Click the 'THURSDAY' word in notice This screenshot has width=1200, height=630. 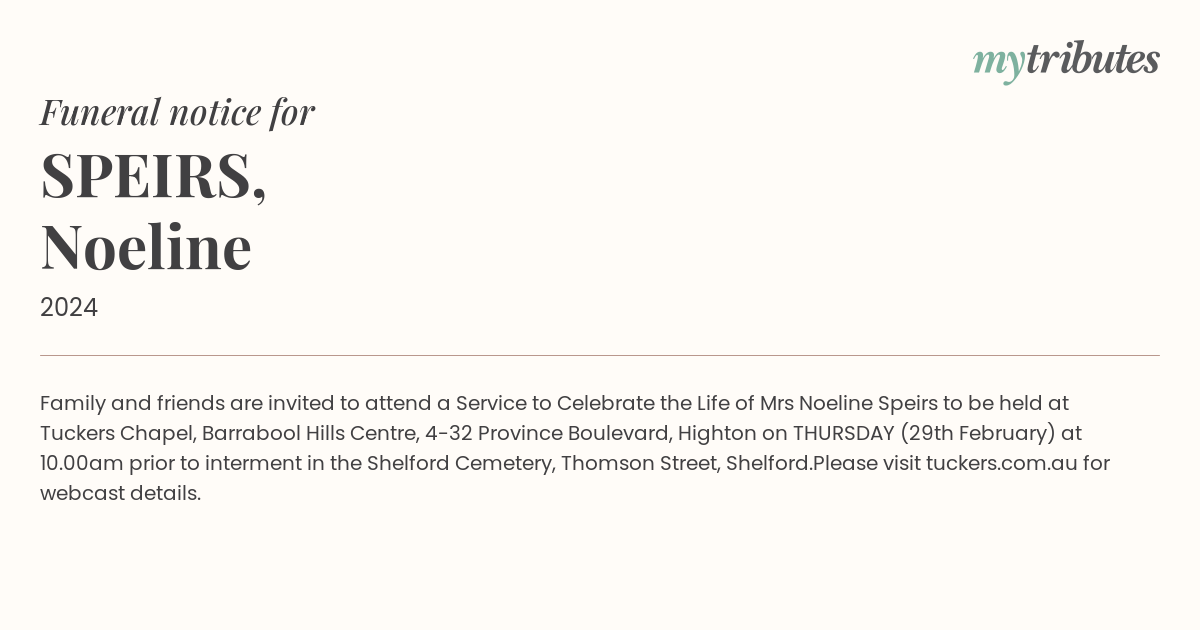coord(843,433)
